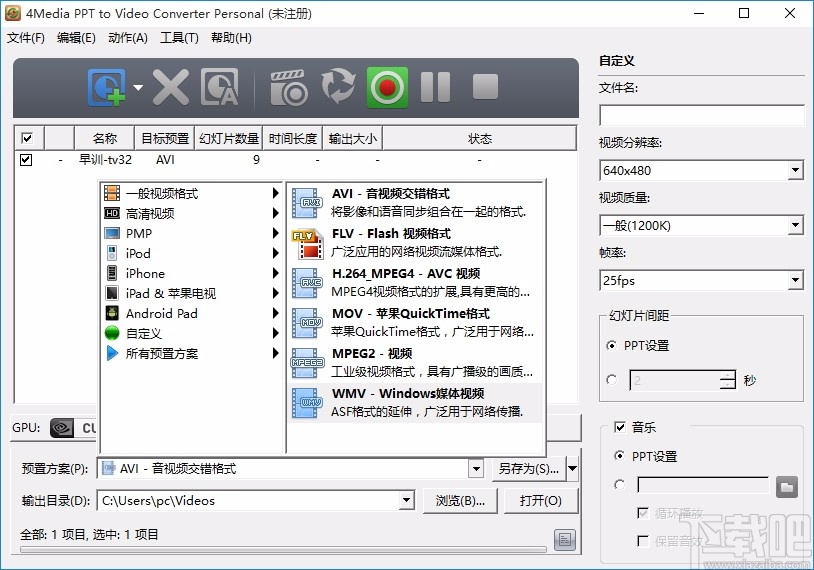Click the log/list icon at bottom right

(x=565, y=540)
